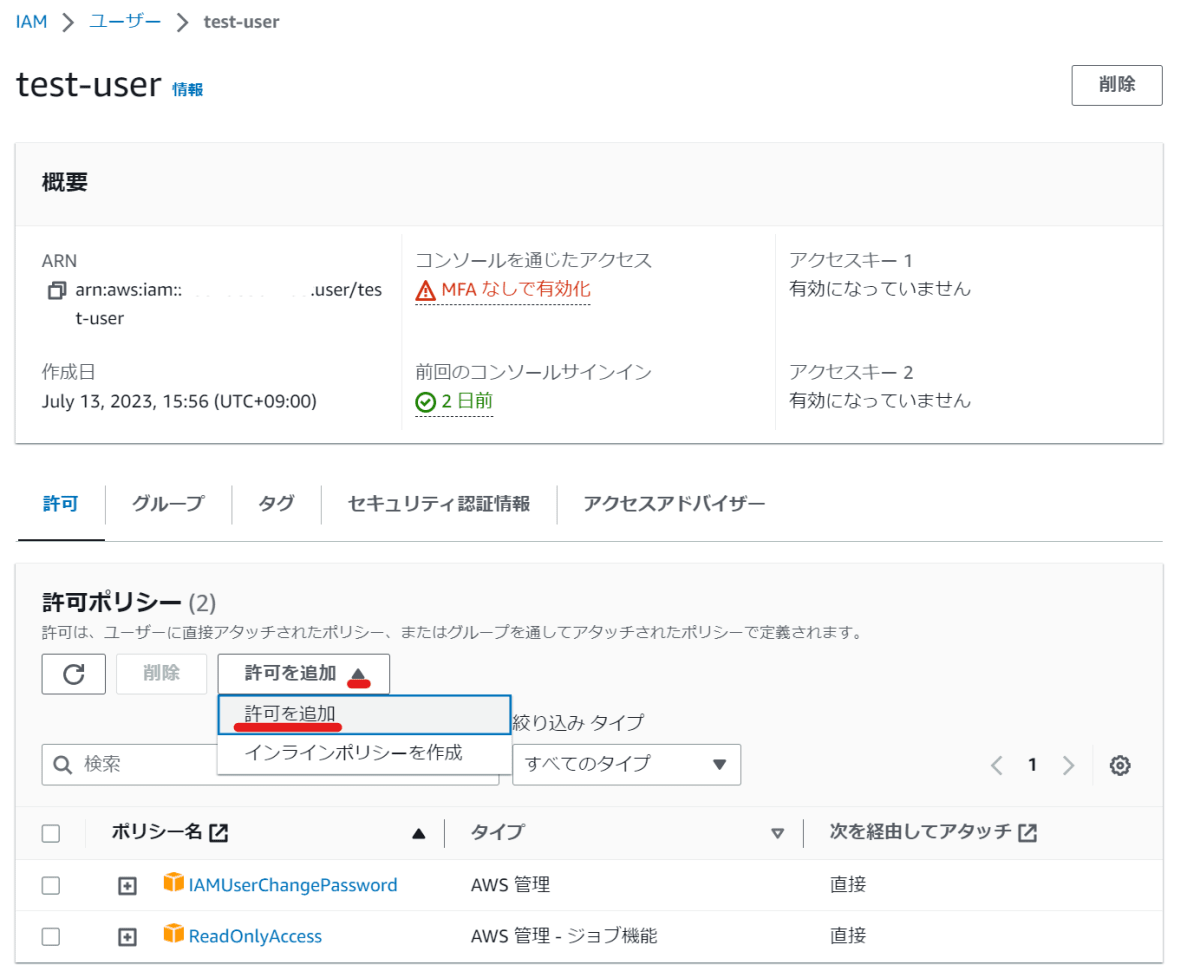Image resolution: width=1200 pixels, height=971 pixels.
Task: Click the orange box icon for ReadOnlyAccess
Action: coord(174,934)
